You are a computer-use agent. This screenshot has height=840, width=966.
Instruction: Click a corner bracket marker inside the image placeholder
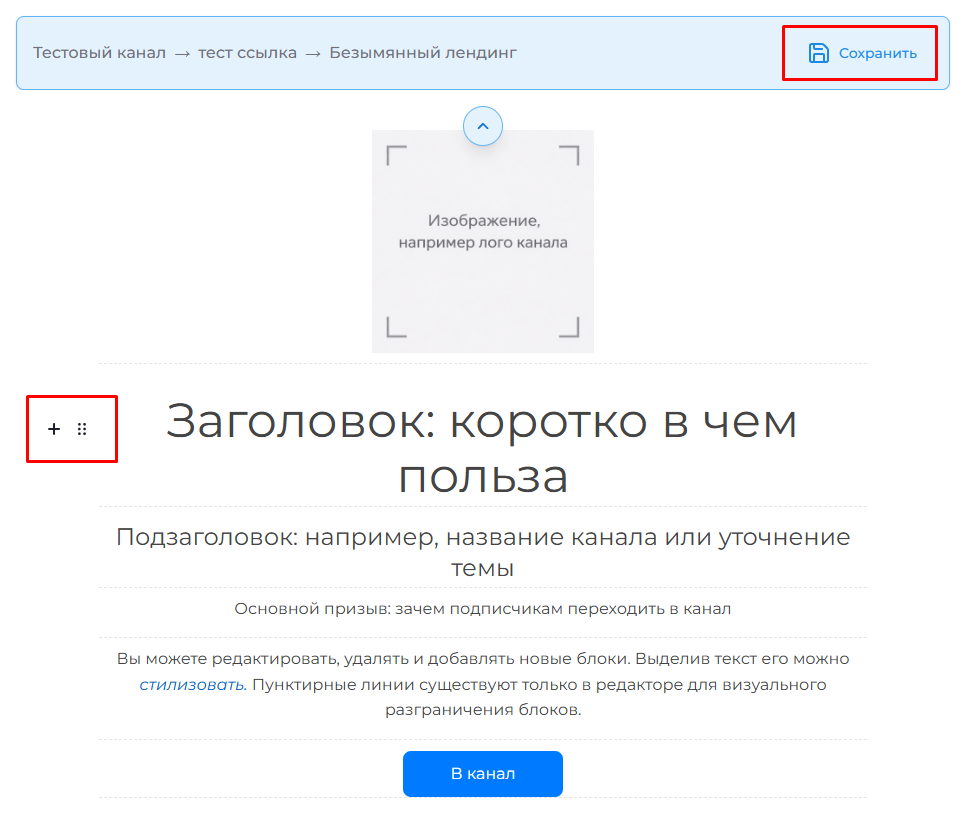tap(396, 152)
